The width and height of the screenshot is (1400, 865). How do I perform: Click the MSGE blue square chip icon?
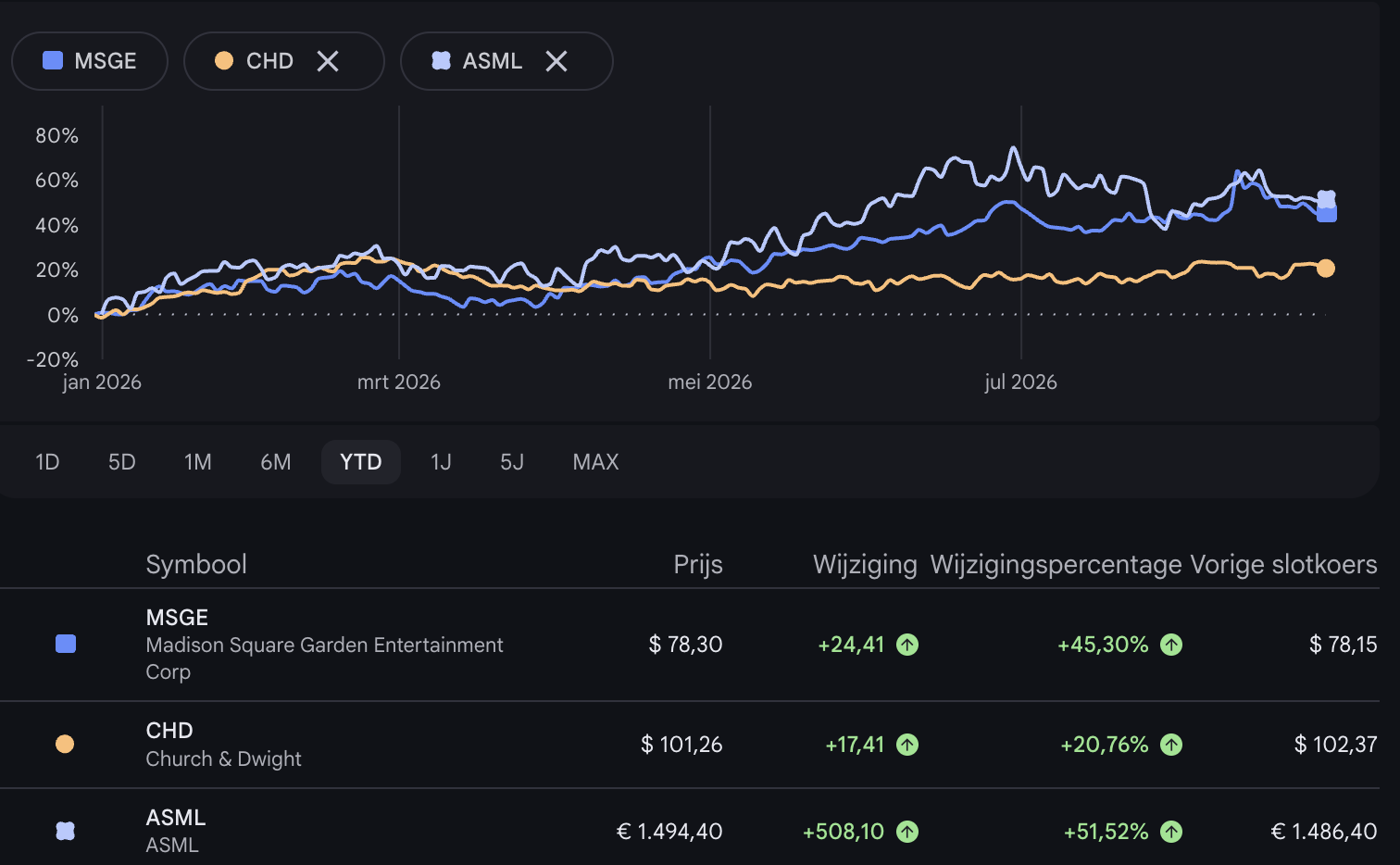click(x=53, y=60)
